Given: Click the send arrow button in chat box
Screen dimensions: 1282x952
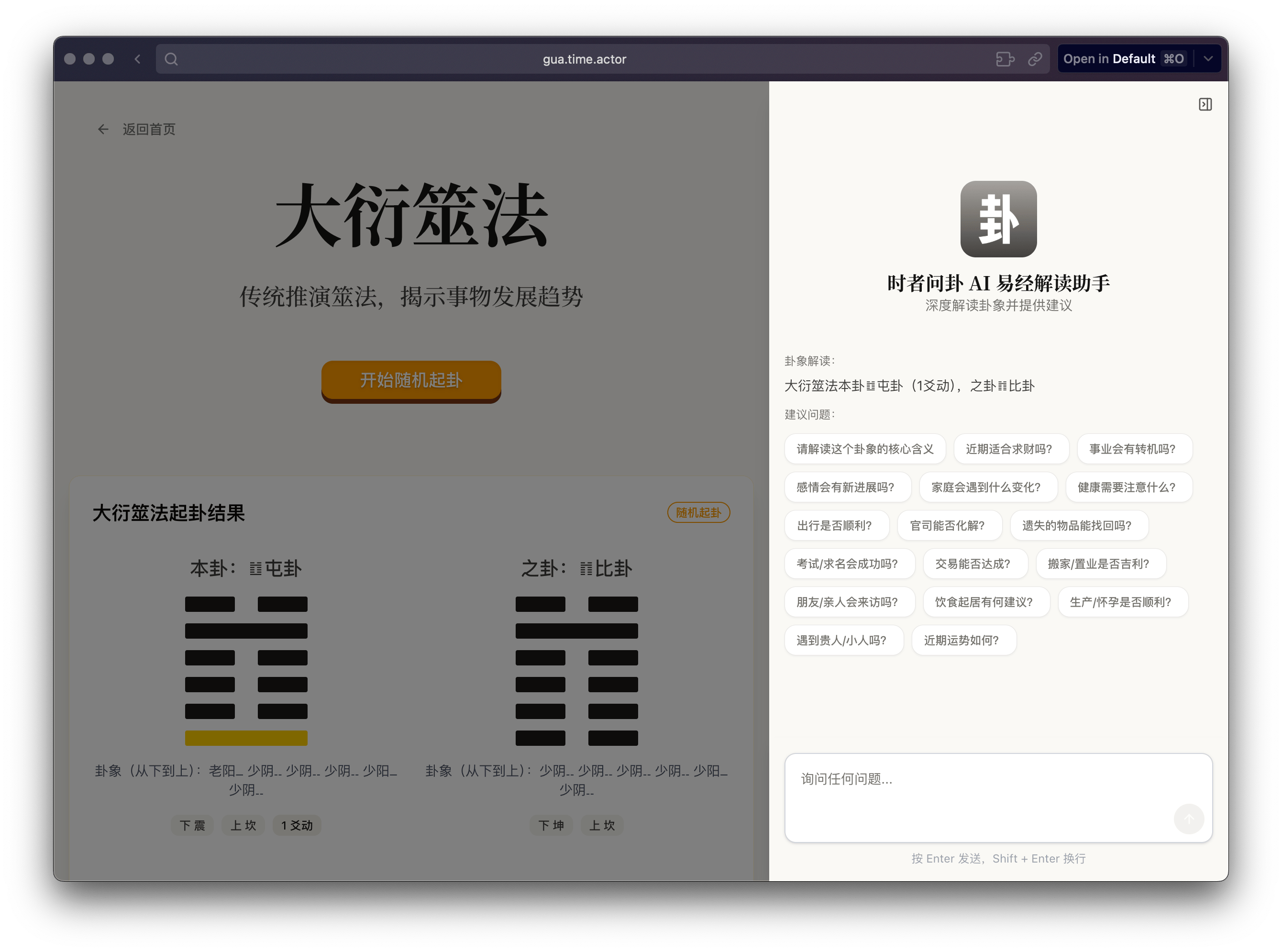Looking at the screenshot, I should pyautogui.click(x=1189, y=819).
